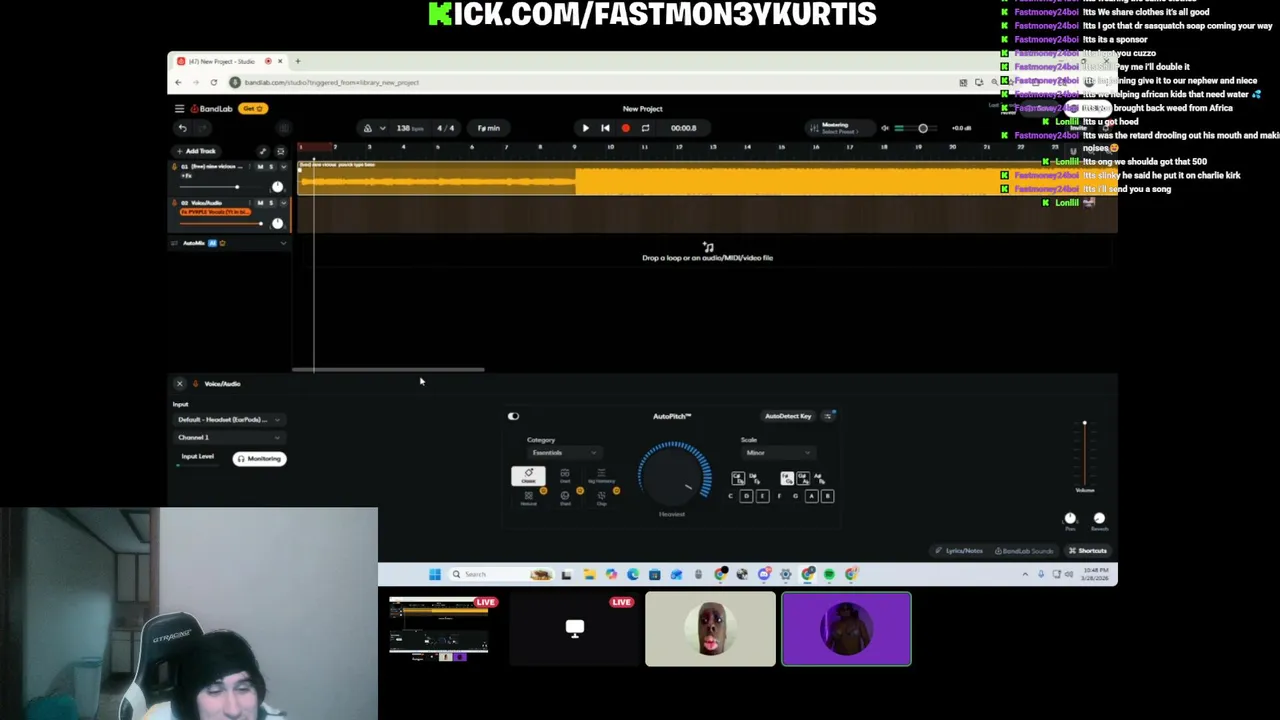Image resolution: width=1280 pixels, height=720 pixels.
Task: Start playback with the Play button
Action: (x=585, y=128)
